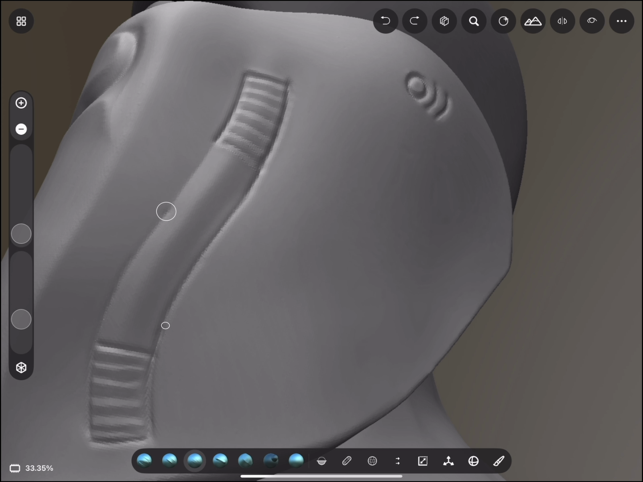Select the highlighted third brush sphere
Viewport: 643px width, 482px height.
tap(195, 461)
